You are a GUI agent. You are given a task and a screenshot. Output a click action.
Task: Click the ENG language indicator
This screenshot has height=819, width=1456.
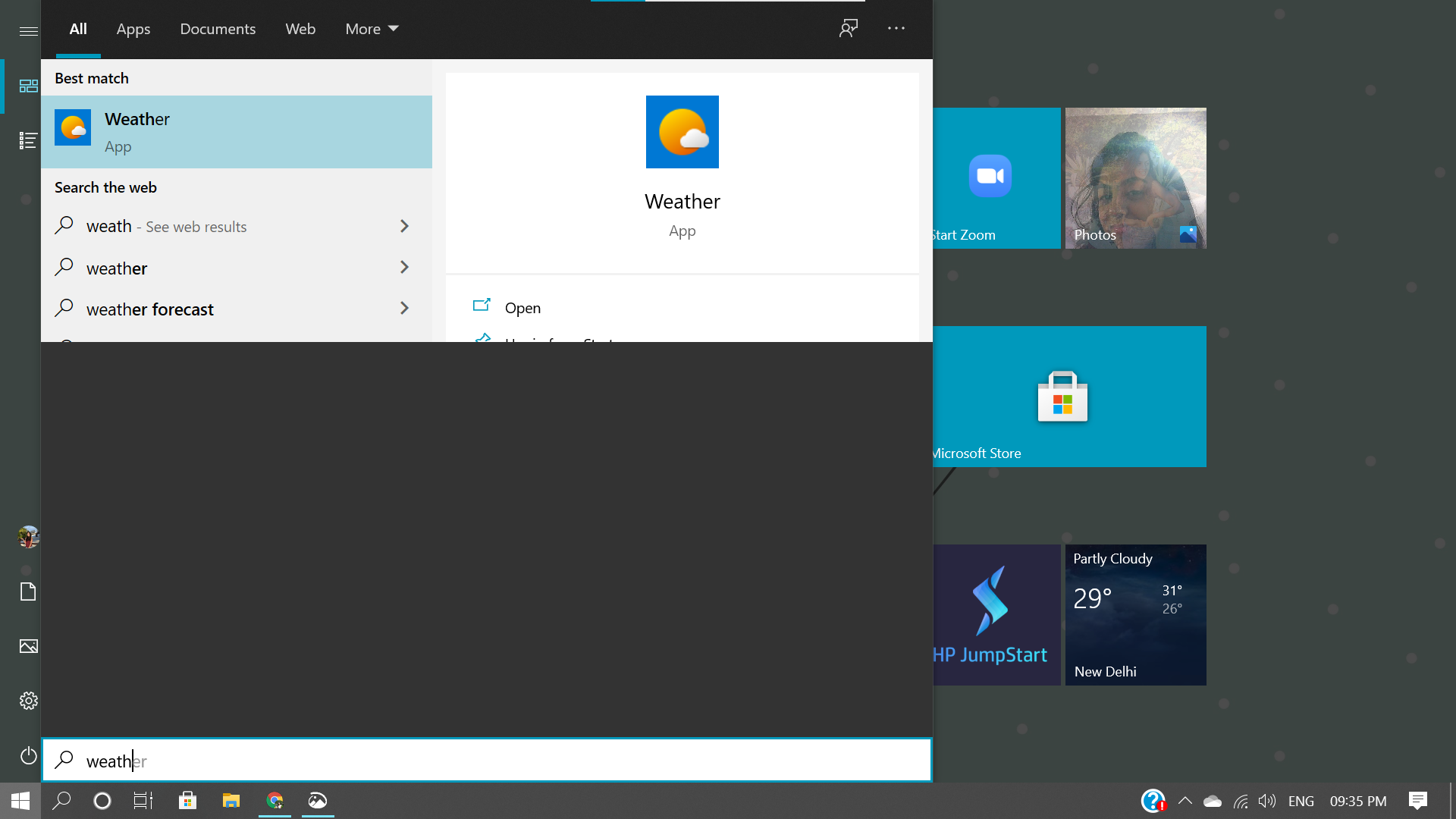point(1301,802)
